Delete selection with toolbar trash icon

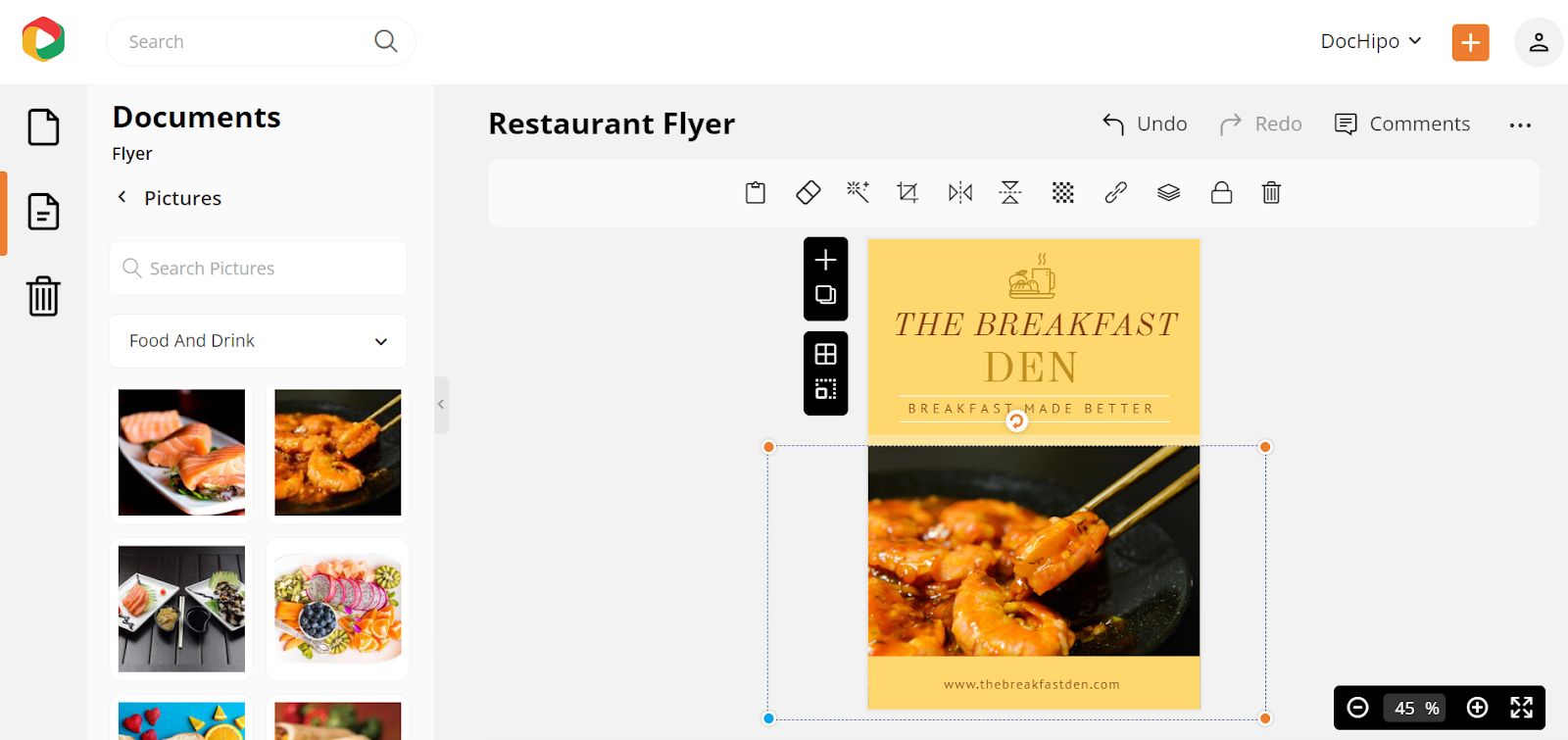(1271, 192)
